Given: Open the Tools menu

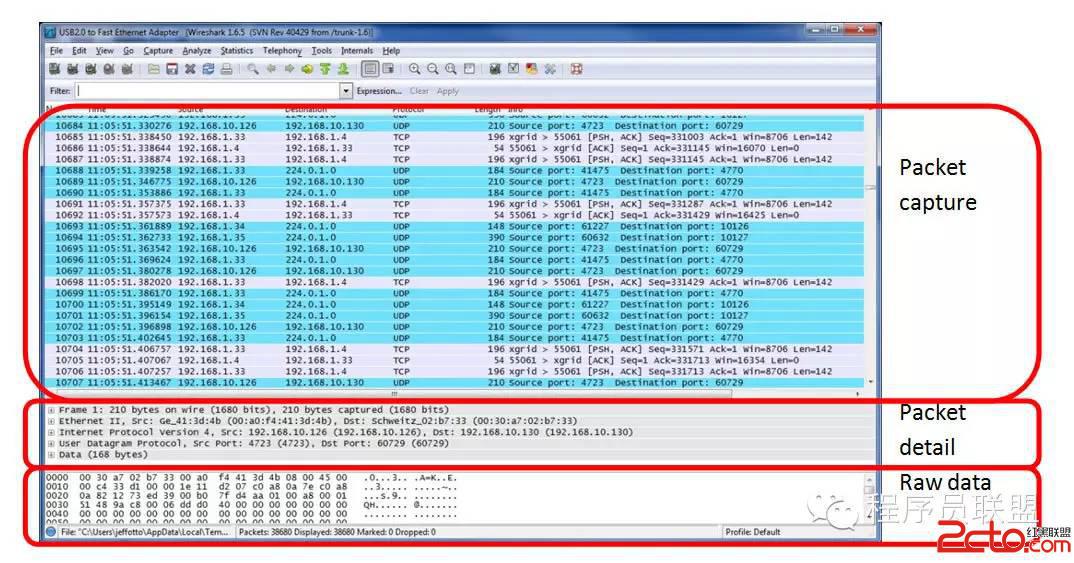Looking at the screenshot, I should [322, 51].
